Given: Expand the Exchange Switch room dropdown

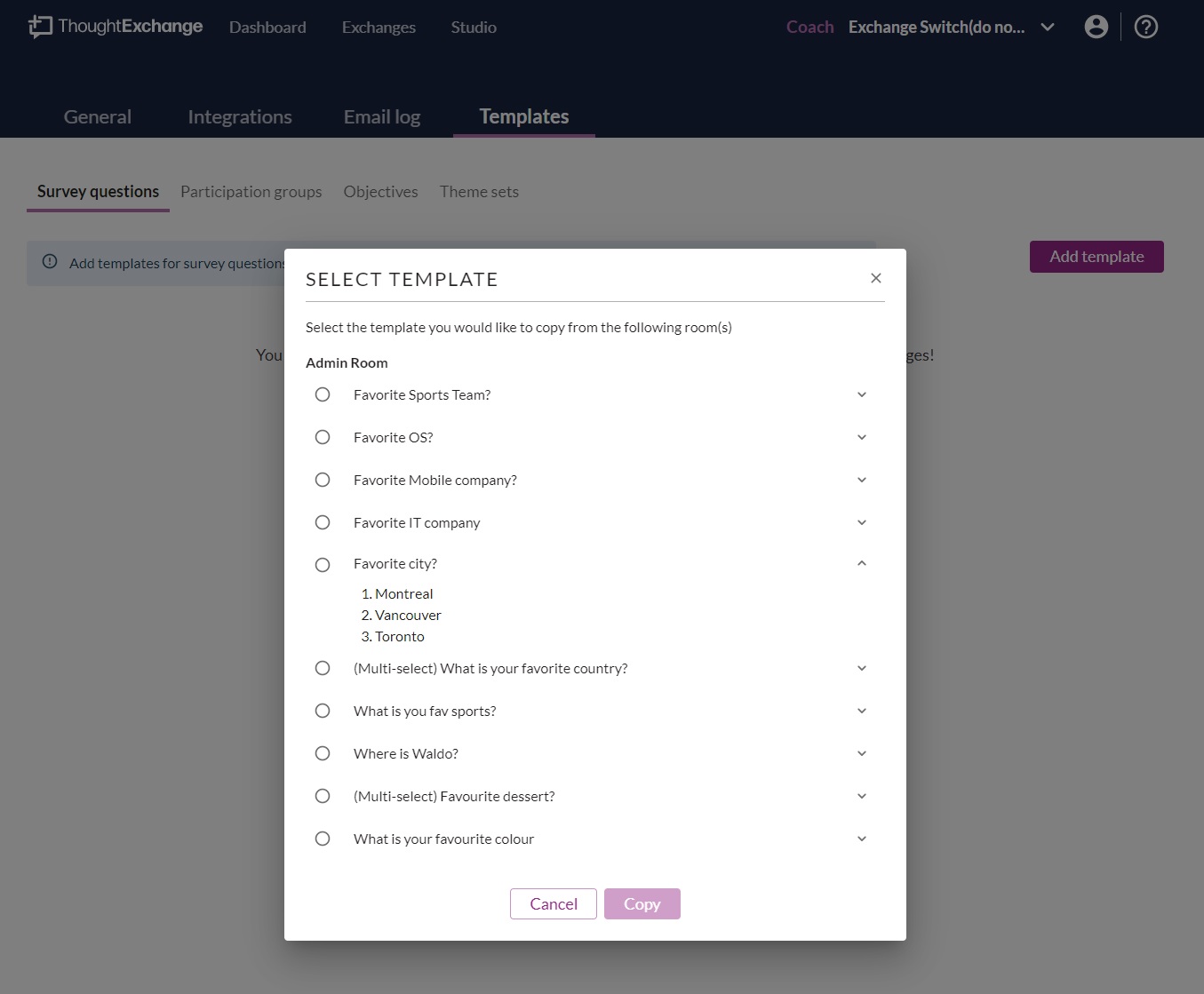Looking at the screenshot, I should tap(1048, 27).
